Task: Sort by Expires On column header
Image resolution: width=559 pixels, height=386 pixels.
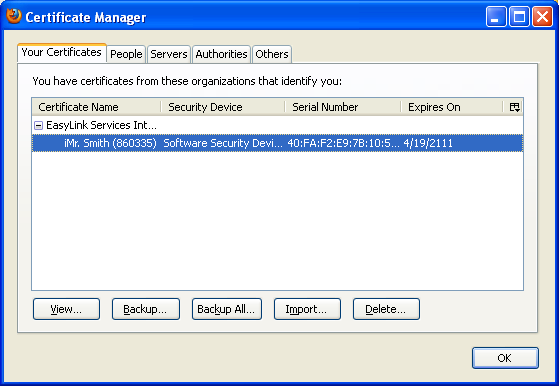Action: click(452, 107)
